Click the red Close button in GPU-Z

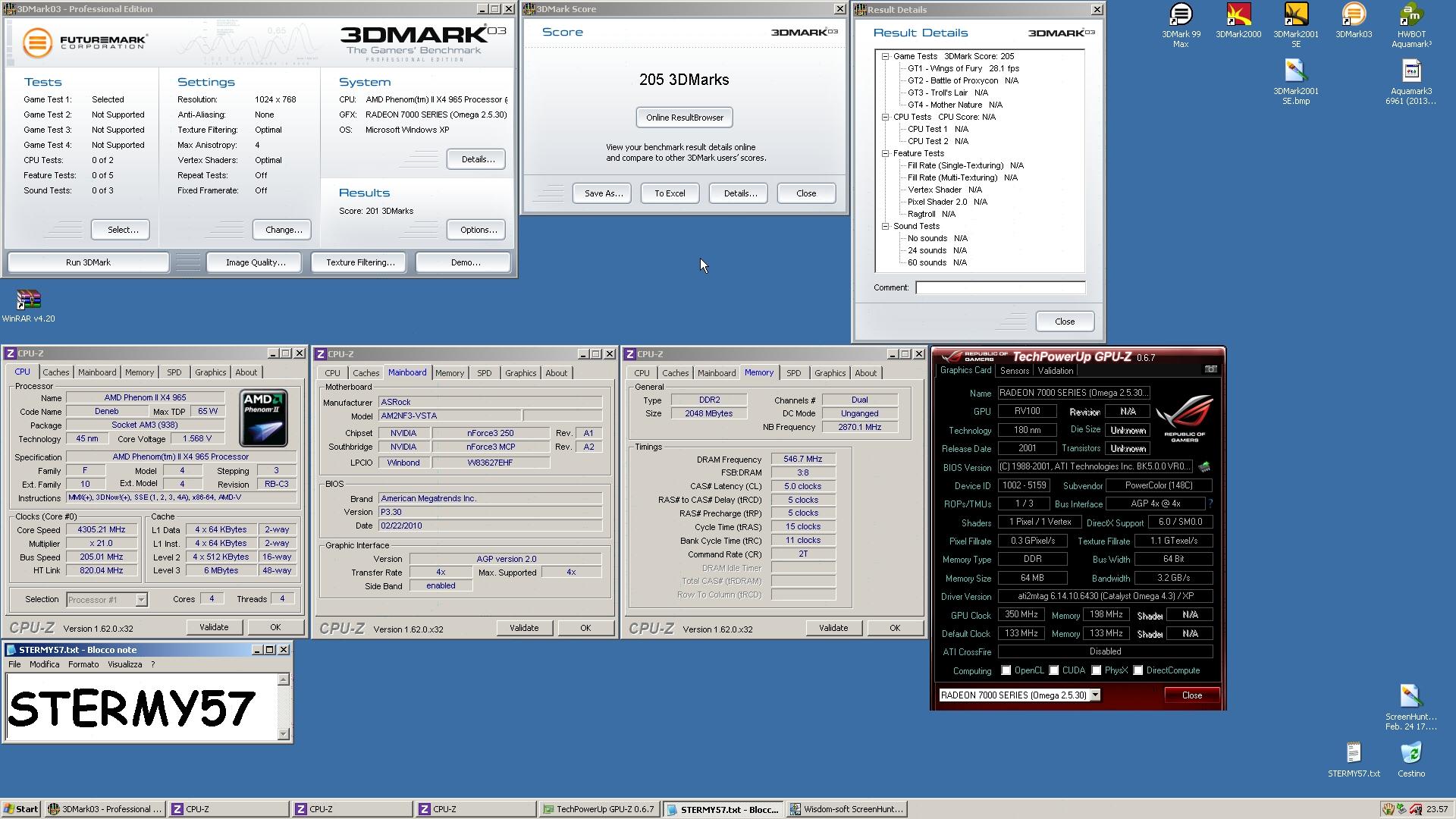tap(1191, 695)
